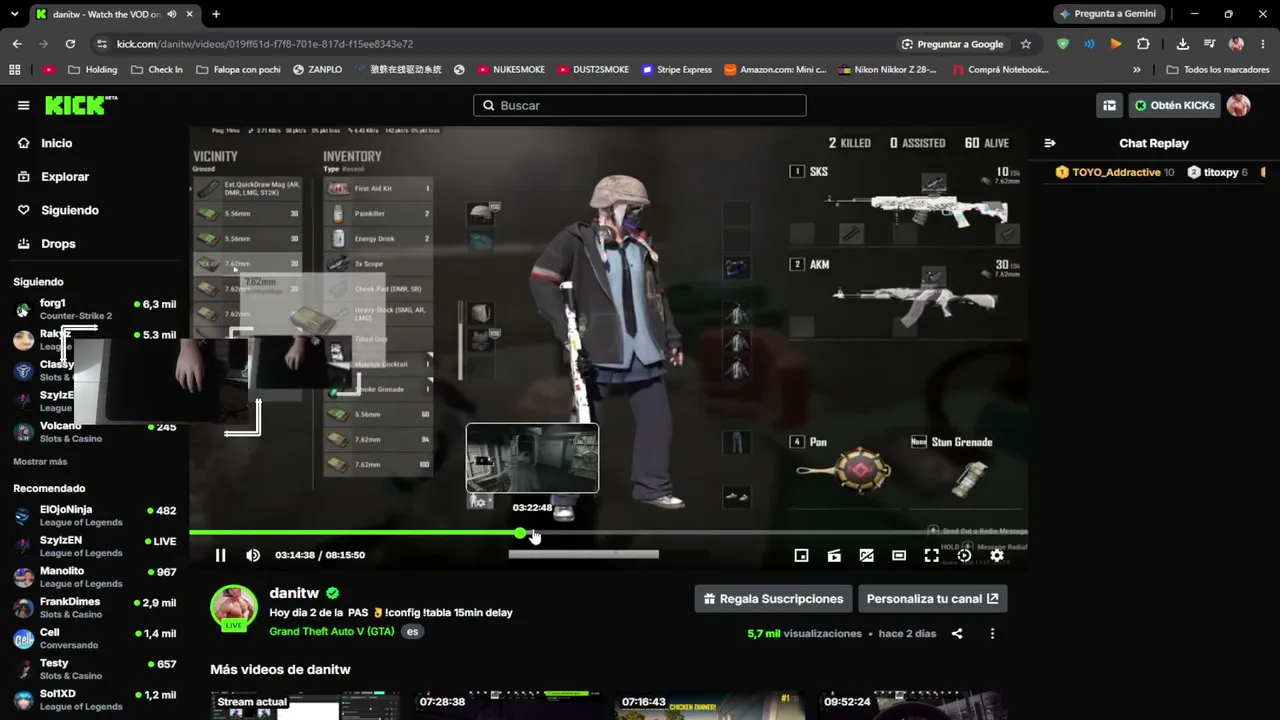Open playback speed control in player
1280x720 pixels.
coord(964,555)
